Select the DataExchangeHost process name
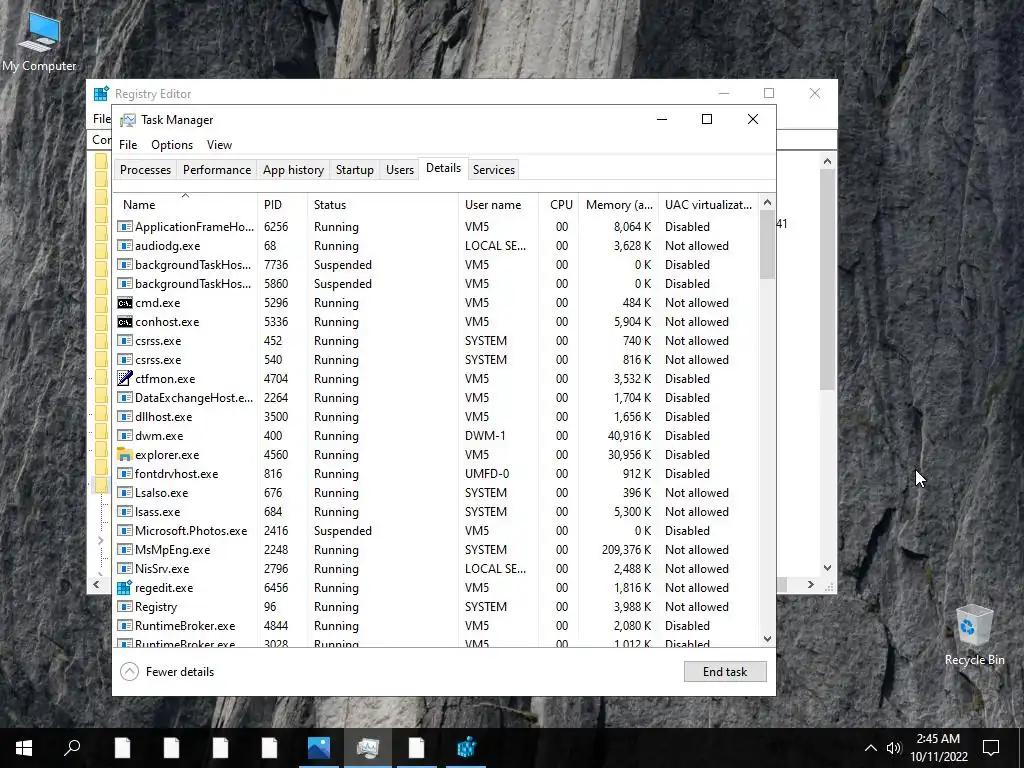The width and height of the screenshot is (1024, 768). (x=194, y=398)
